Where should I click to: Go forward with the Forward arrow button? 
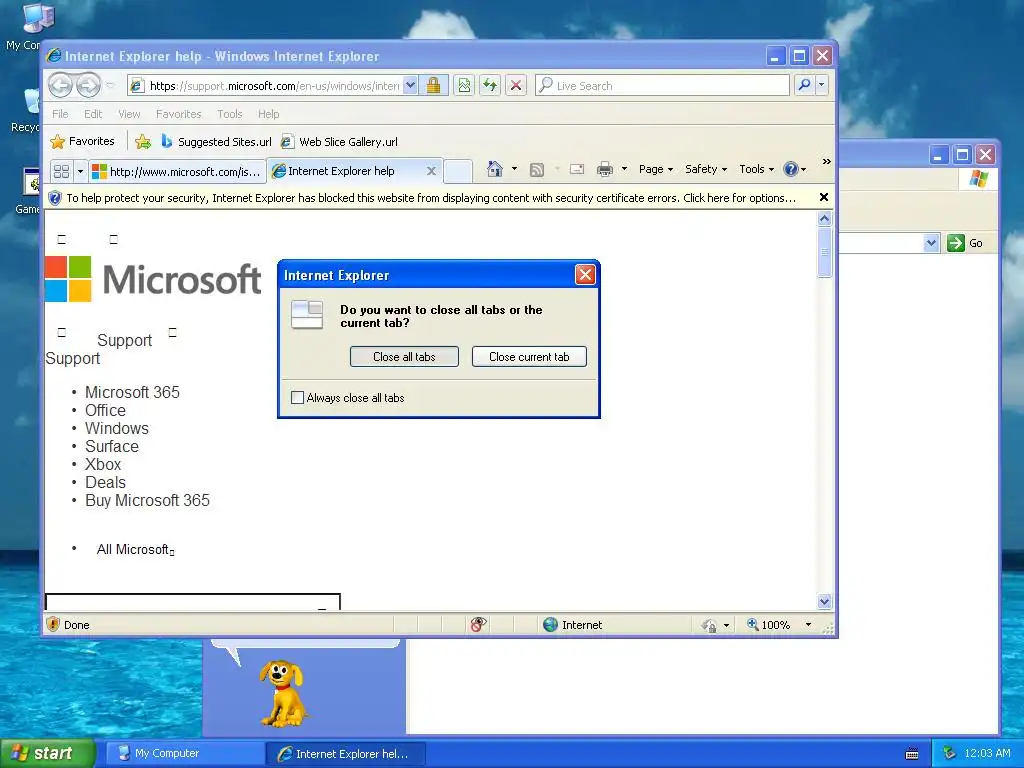(88, 85)
